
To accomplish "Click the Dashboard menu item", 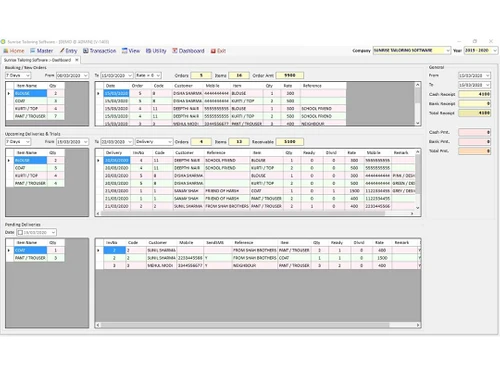I will coord(188,51).
